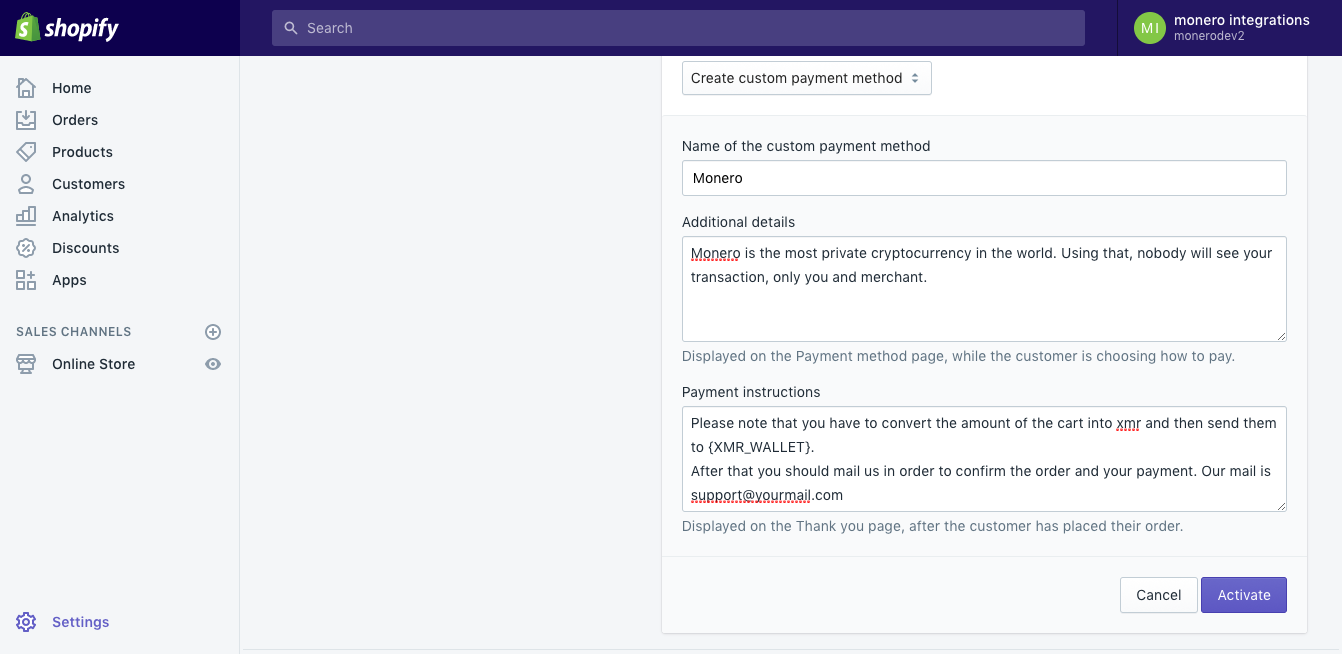Screen dimensions: 1342x654
Task: Click the Home icon in sidebar
Action: coord(26,88)
